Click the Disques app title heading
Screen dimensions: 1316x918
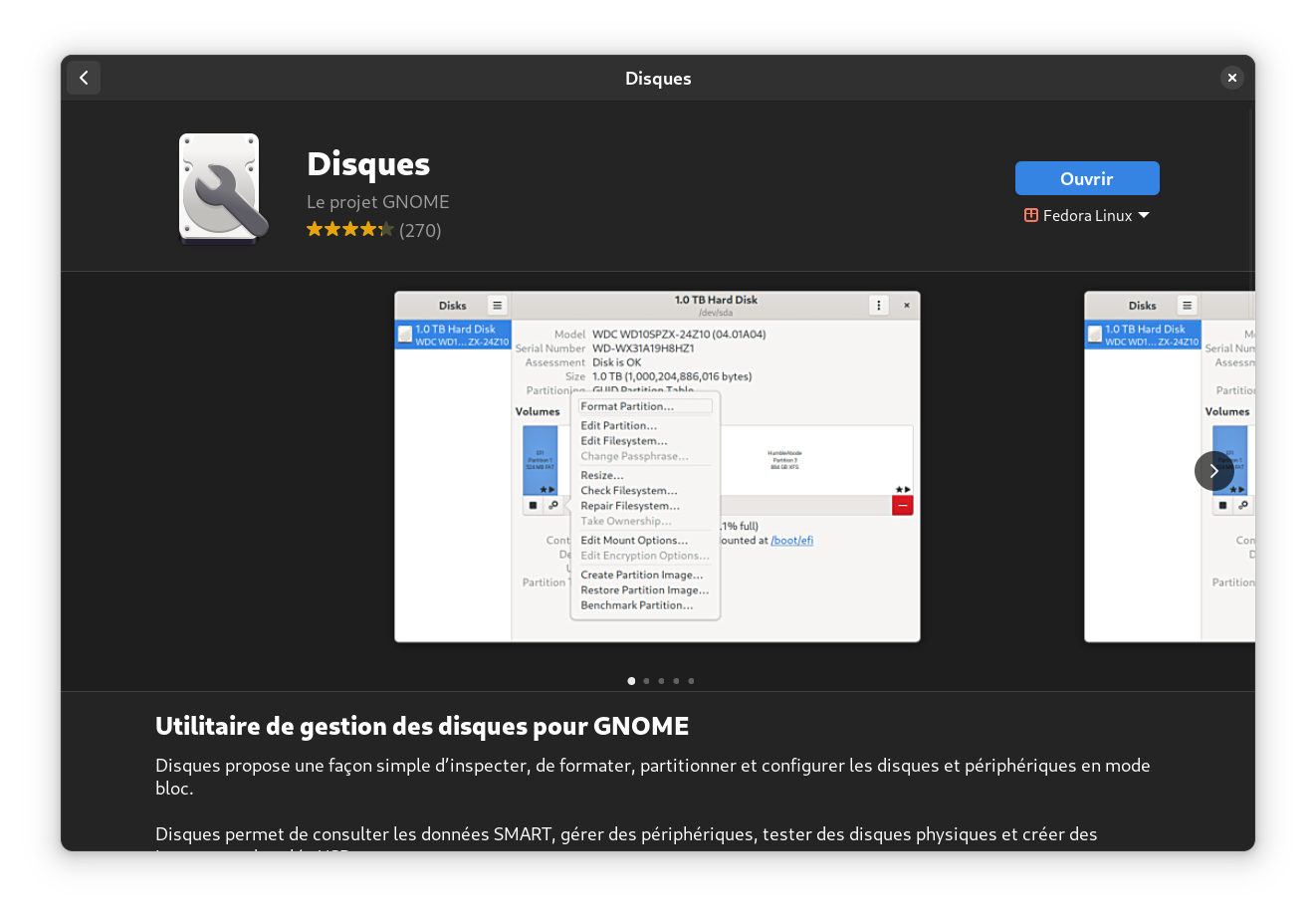tap(368, 163)
